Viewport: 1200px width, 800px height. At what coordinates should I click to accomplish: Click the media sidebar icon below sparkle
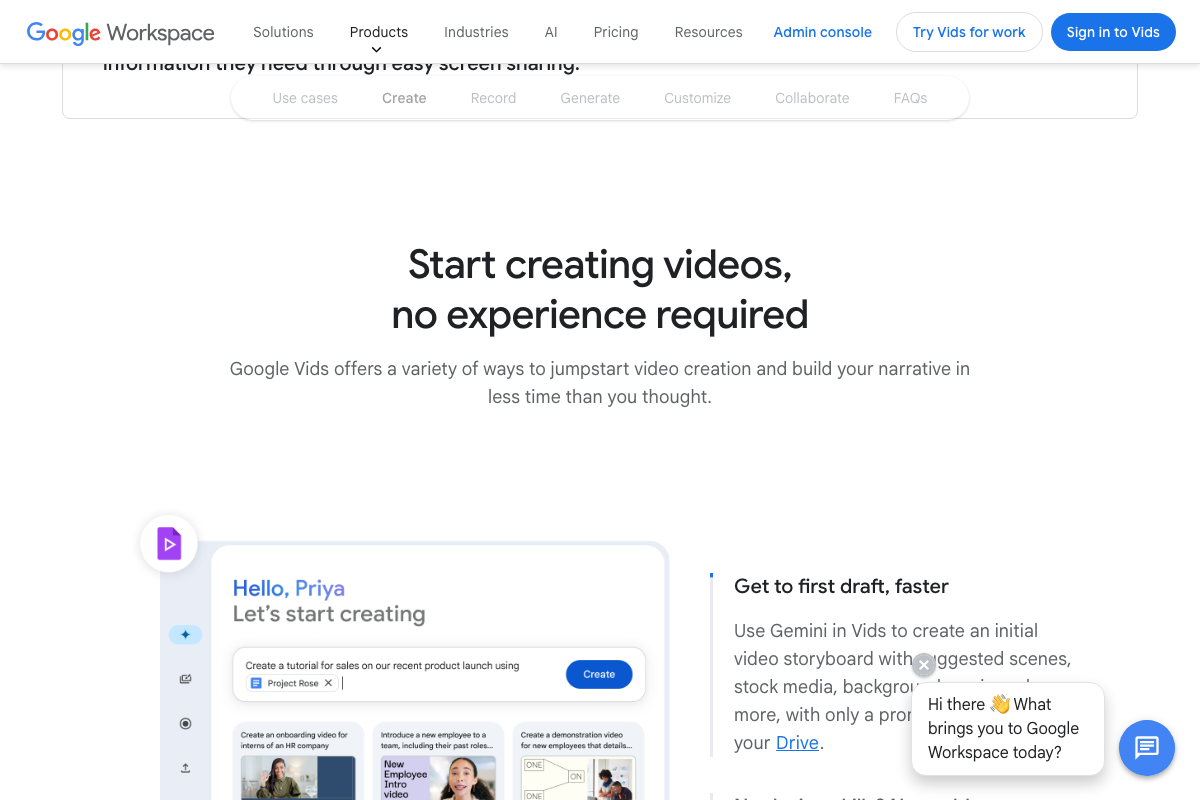pyautogui.click(x=185, y=679)
